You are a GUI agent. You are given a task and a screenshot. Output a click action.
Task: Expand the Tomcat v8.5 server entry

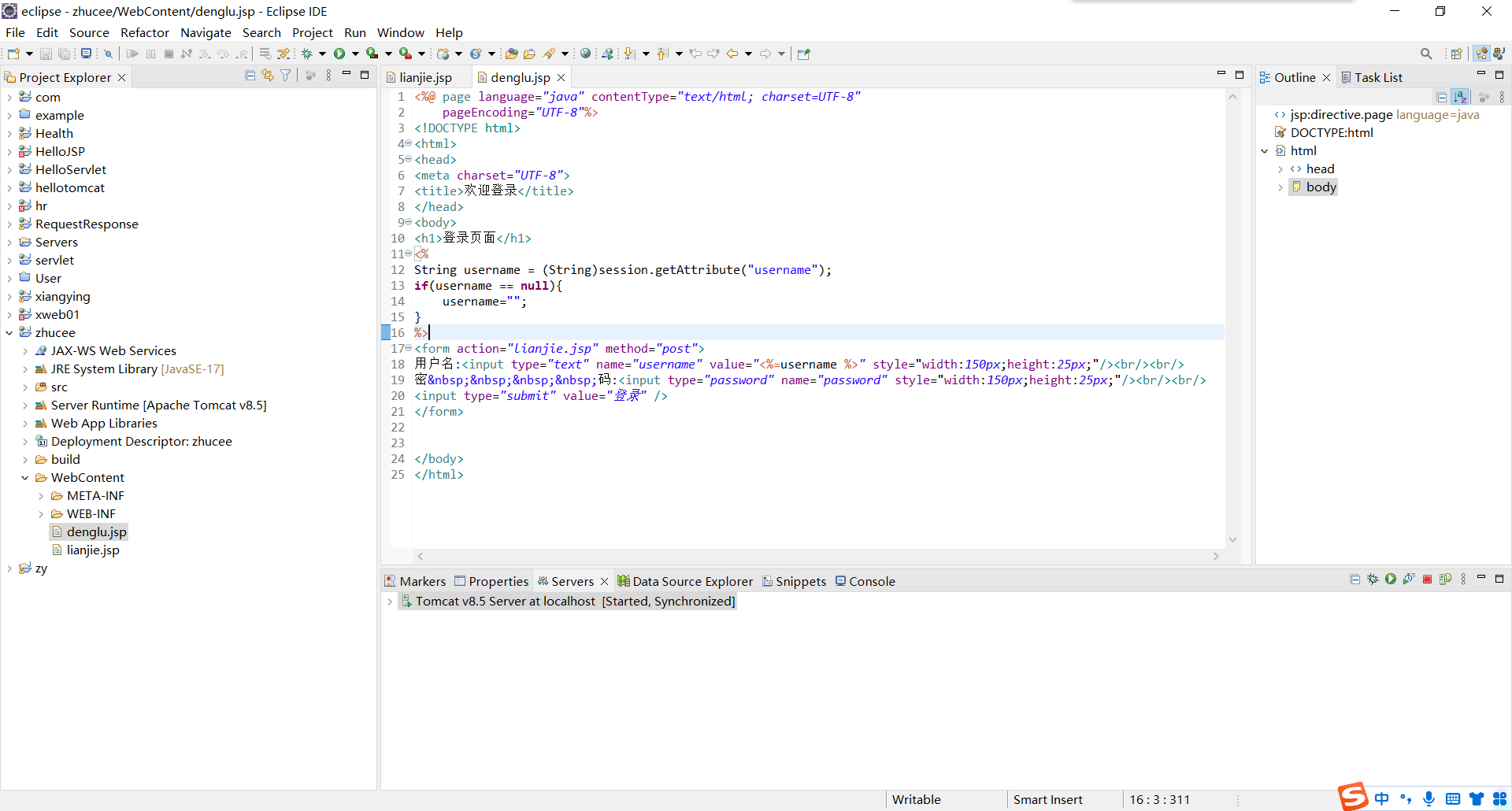[390, 602]
